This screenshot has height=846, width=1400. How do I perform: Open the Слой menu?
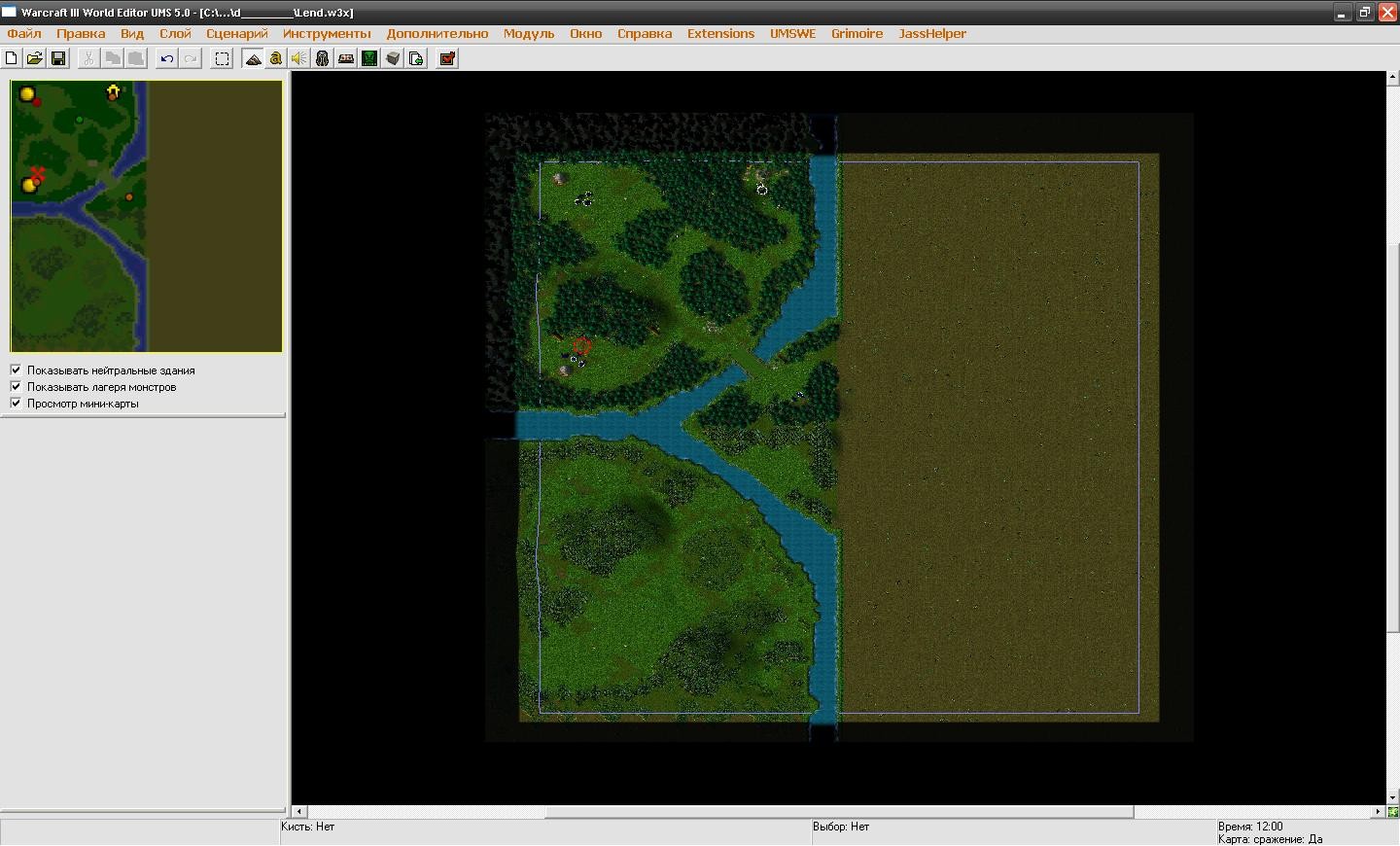click(175, 33)
